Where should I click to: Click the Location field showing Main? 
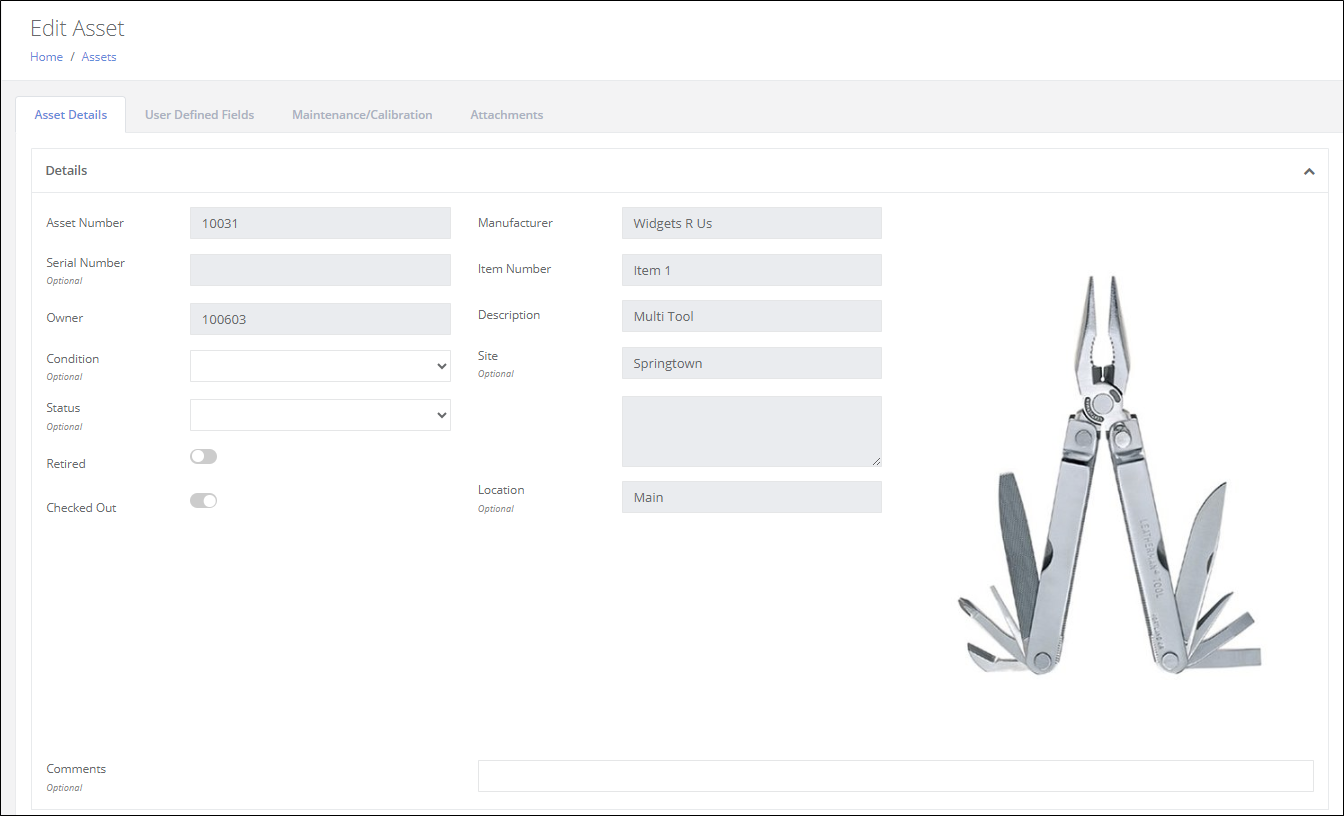tap(752, 497)
